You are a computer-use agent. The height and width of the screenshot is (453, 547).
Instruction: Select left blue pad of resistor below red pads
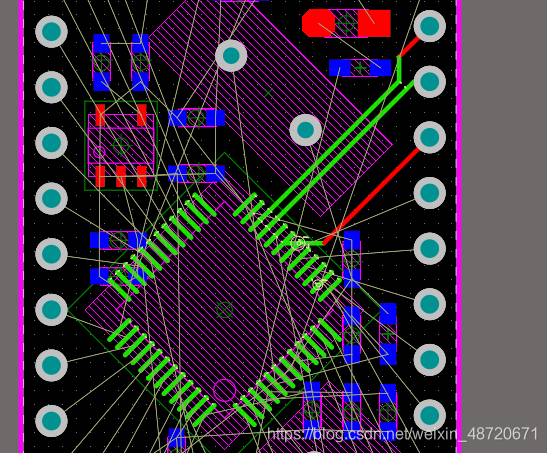pyautogui.click(x=339, y=68)
